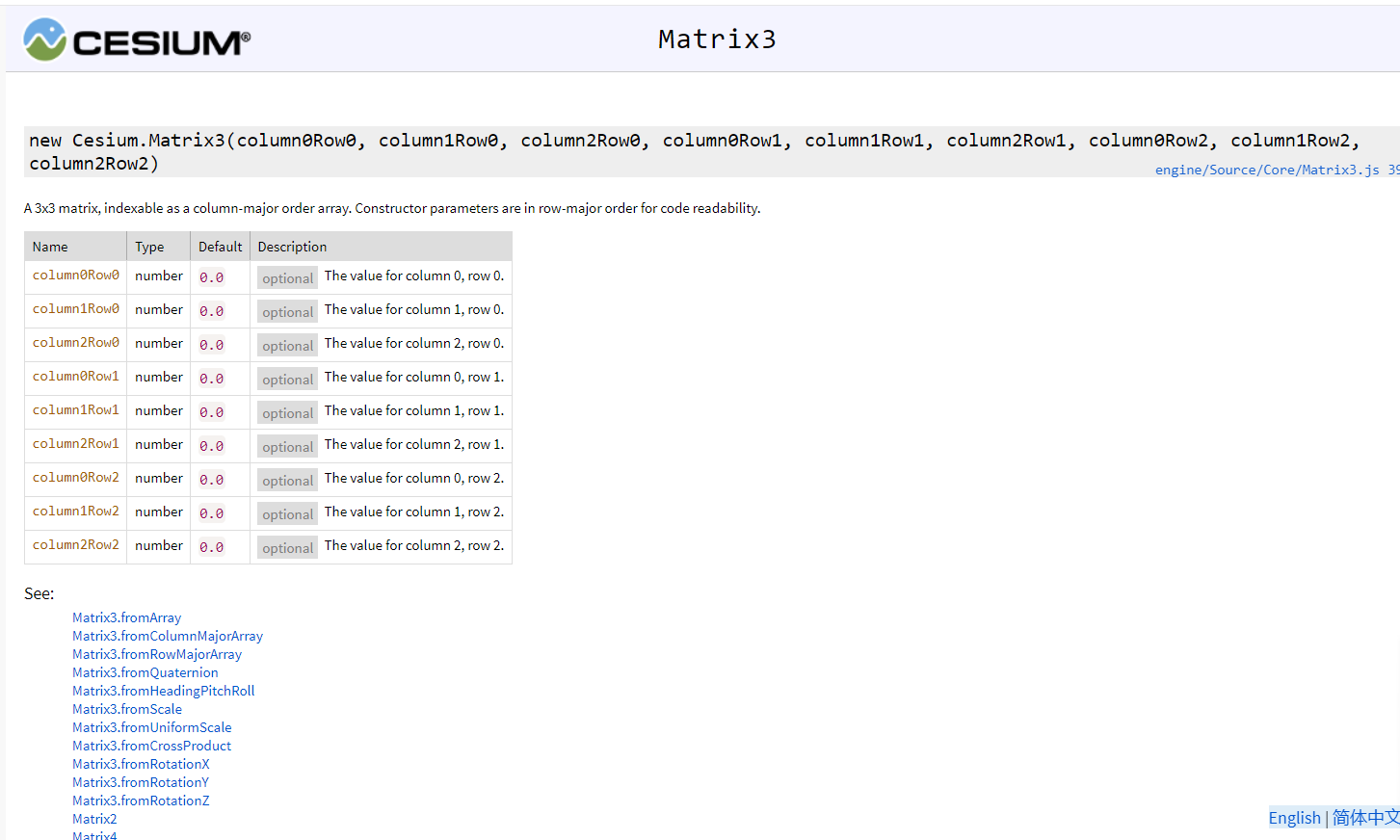This screenshot has width=1400, height=840.
Task: Click the Cesium logo
Action: point(136,39)
